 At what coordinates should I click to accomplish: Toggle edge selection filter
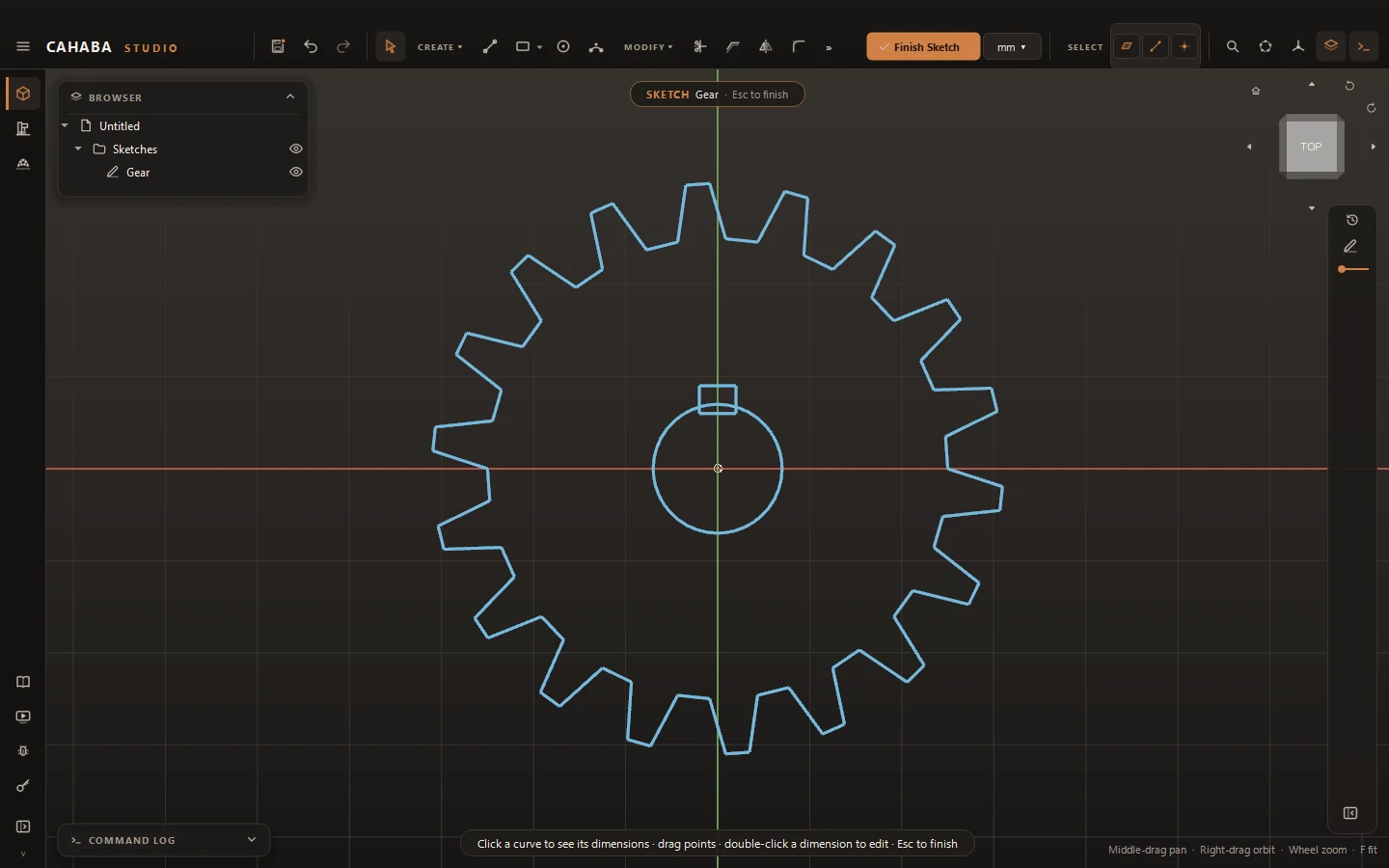coord(1156,46)
